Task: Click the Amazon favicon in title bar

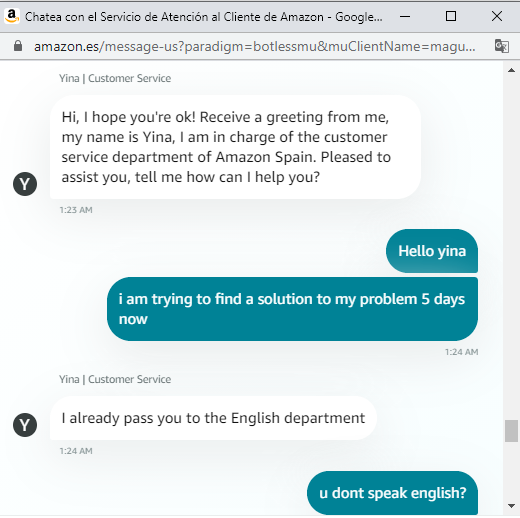Action: [x=12, y=16]
